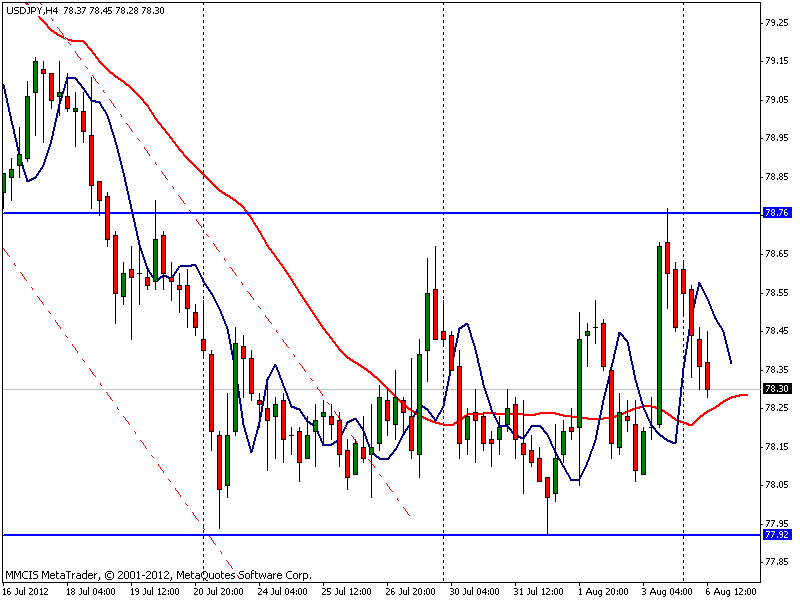Click the vertical dashed line near 30 Jul
800x600 pixels.
[x=443, y=292]
